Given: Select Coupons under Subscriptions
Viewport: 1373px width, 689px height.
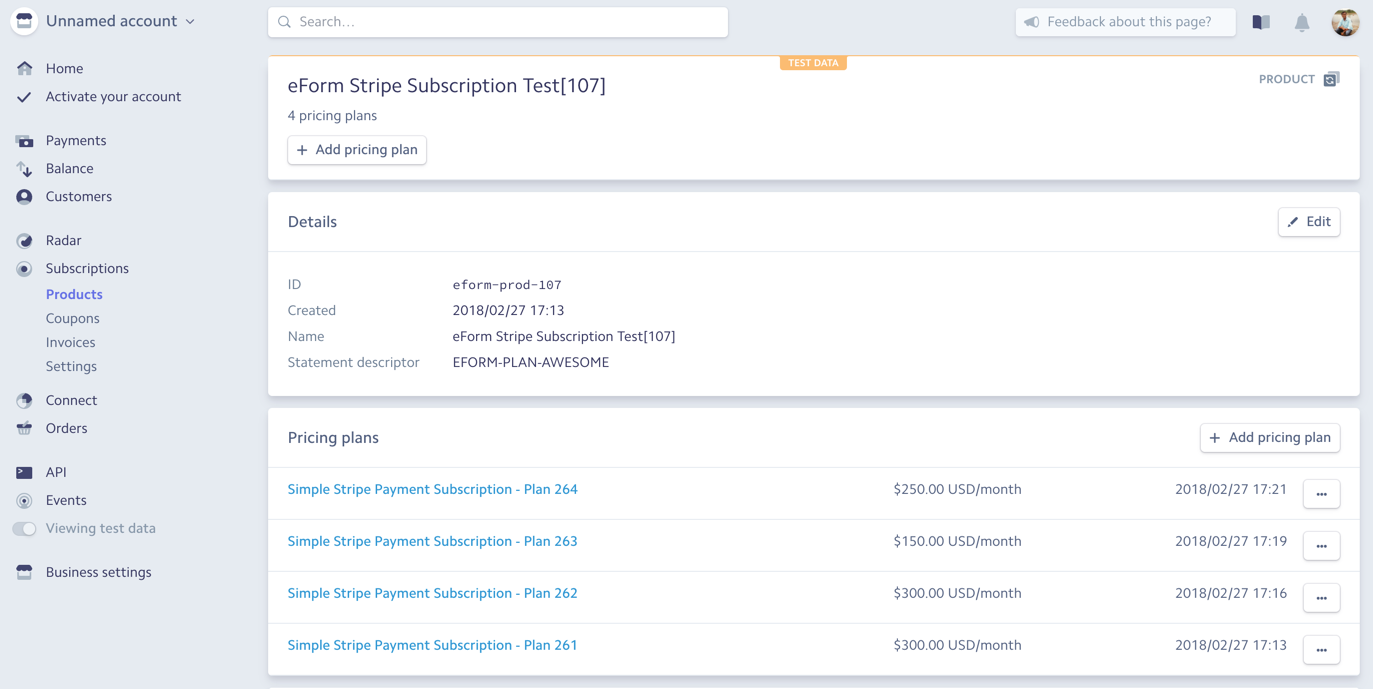Looking at the screenshot, I should [73, 319].
